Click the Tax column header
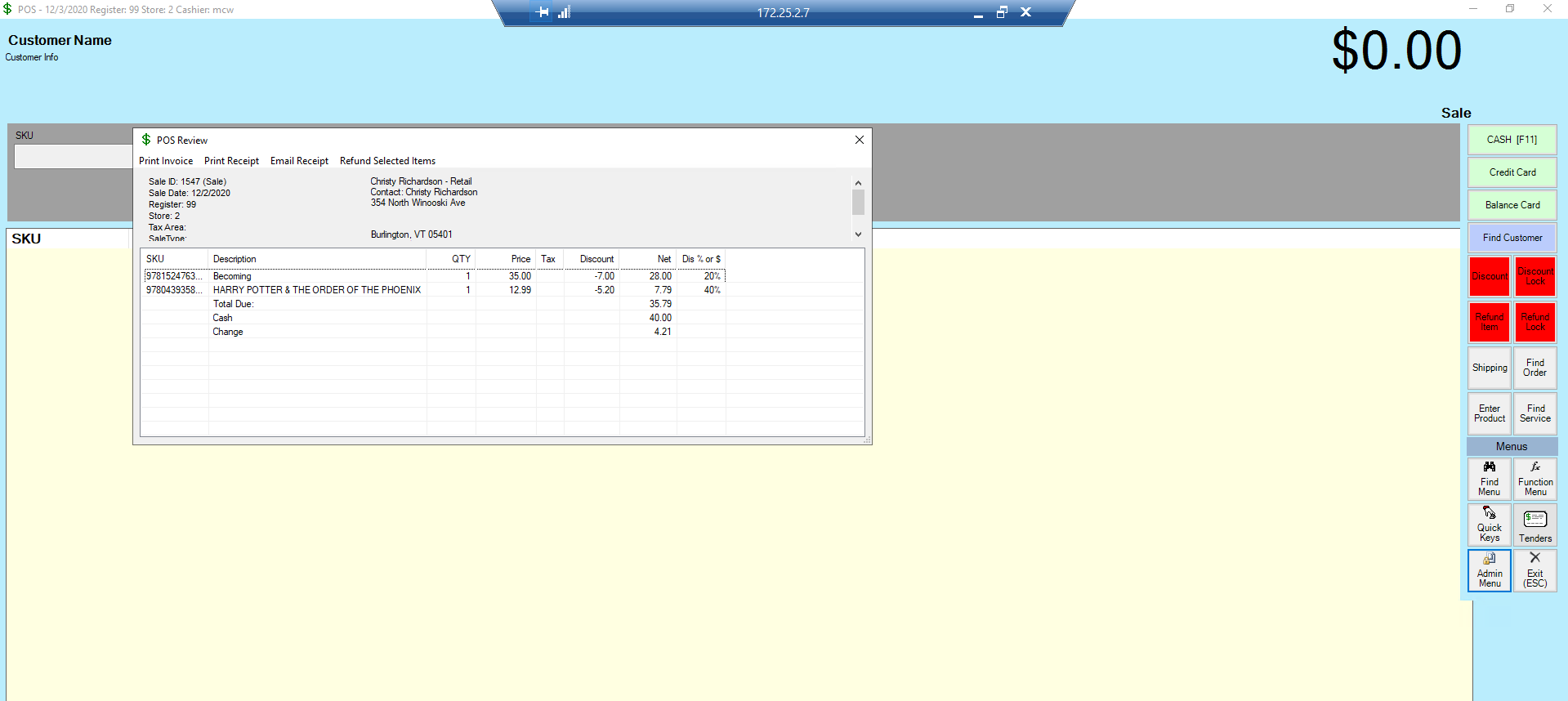1568x701 pixels. click(548, 259)
